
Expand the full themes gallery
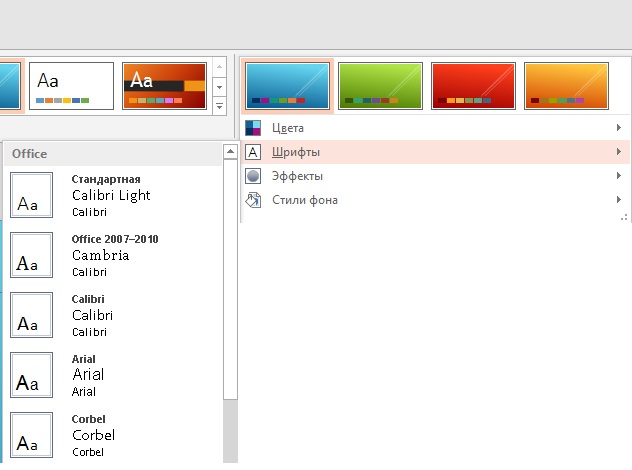click(x=219, y=106)
